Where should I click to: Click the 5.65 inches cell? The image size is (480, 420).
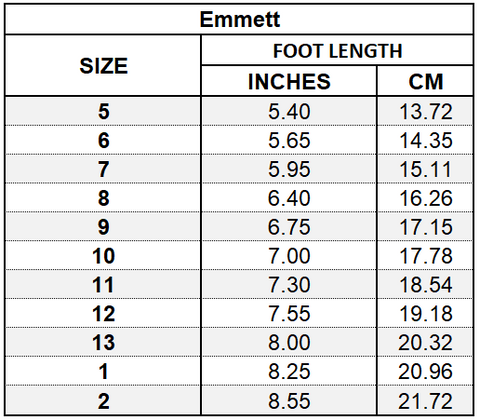[x=289, y=140]
